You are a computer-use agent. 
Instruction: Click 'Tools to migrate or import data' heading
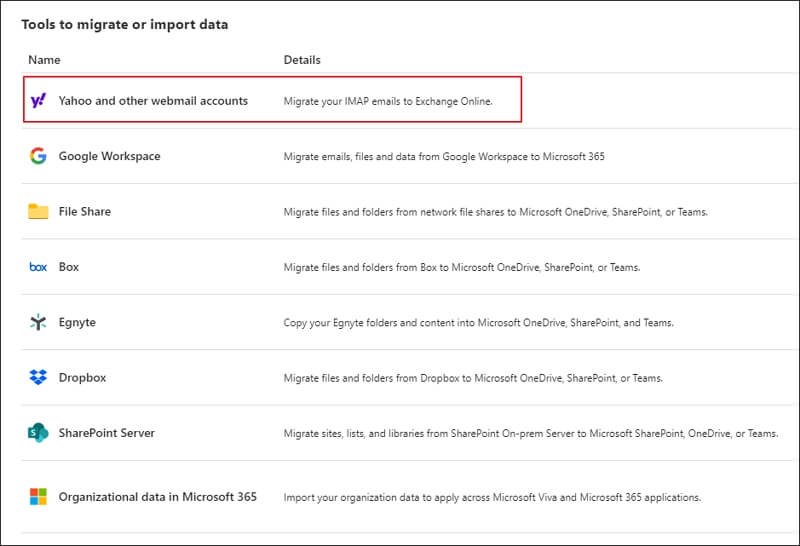pyautogui.click(x=125, y=24)
